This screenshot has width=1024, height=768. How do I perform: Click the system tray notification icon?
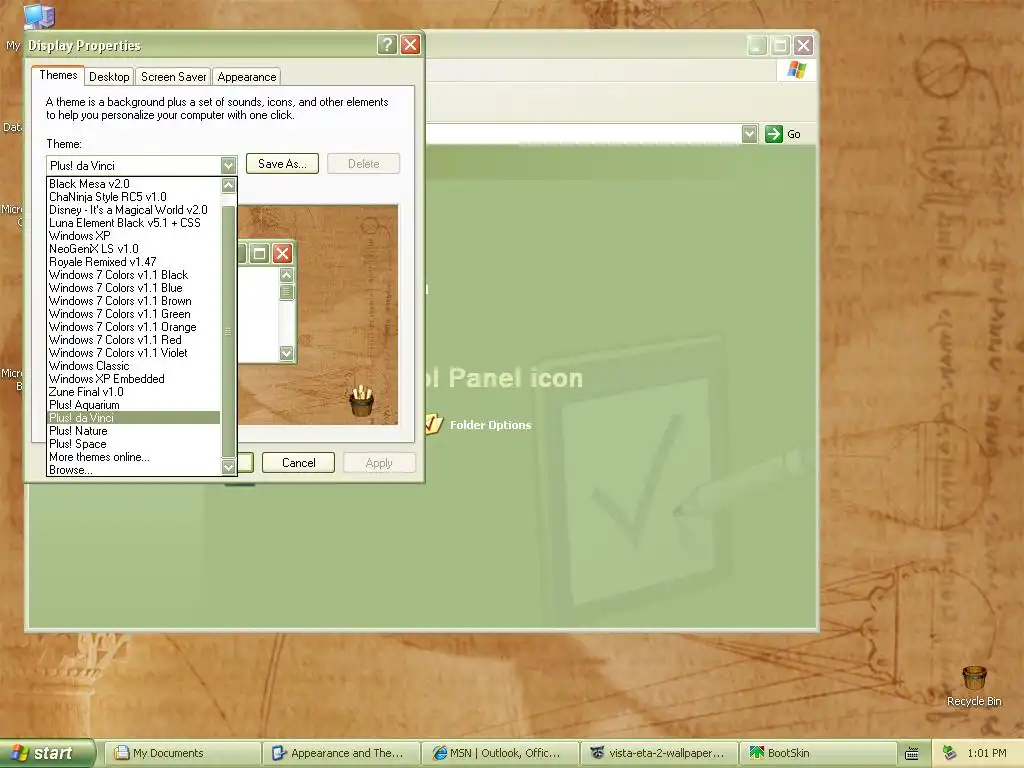pos(950,753)
